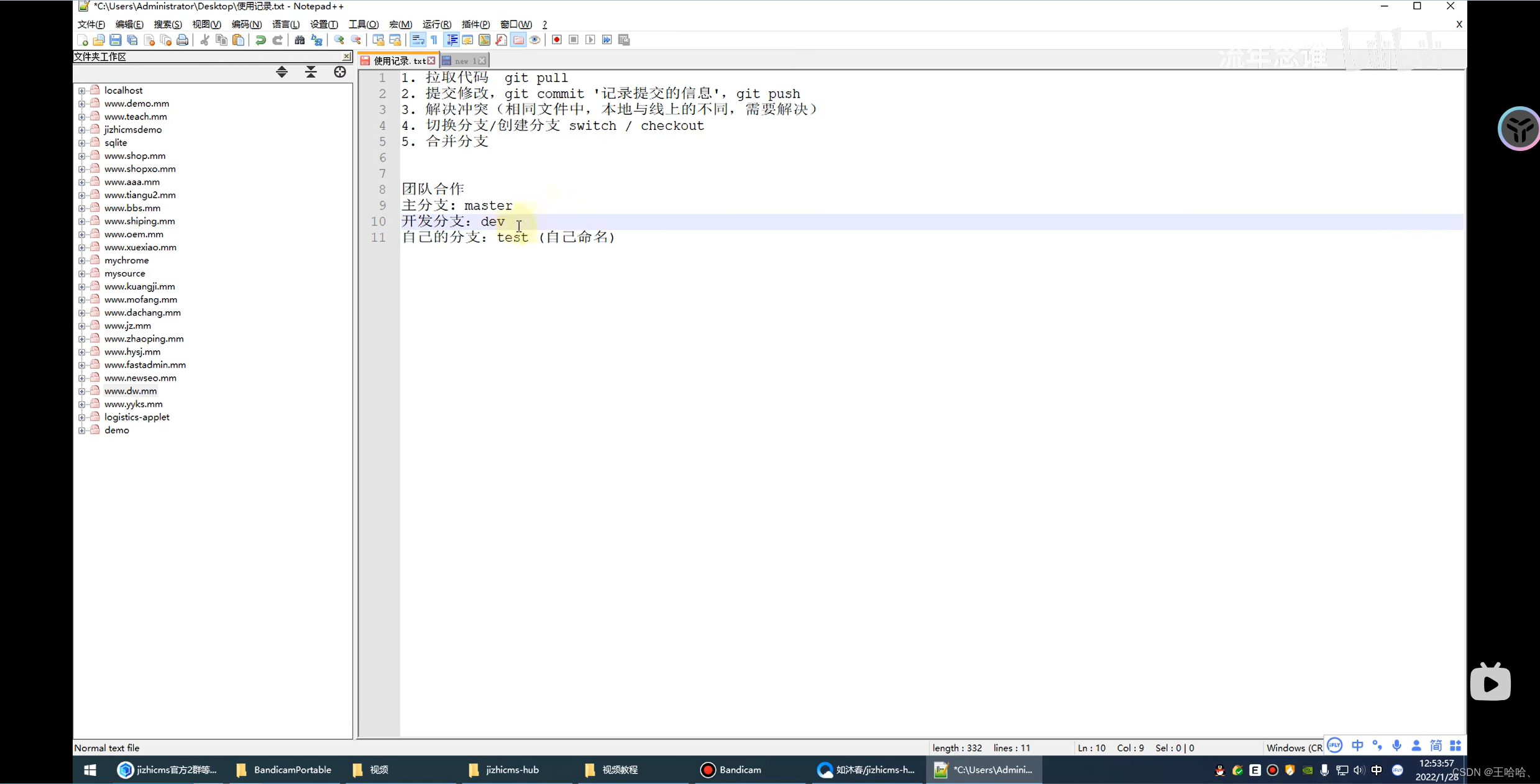The width and height of the screenshot is (1540, 784).
Task: Expand the logistics-applet folder node
Action: point(82,417)
